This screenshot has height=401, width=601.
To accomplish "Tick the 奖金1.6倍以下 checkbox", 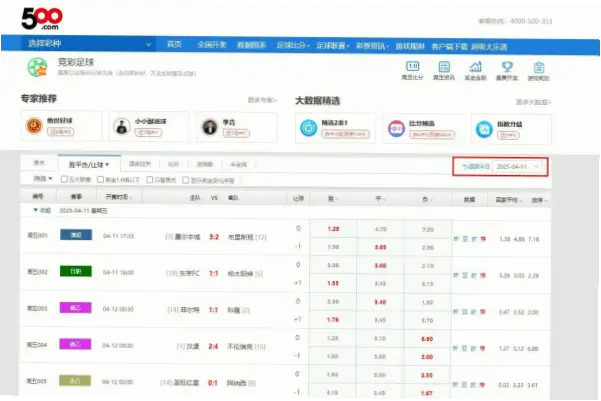I will pyautogui.click(x=100, y=179).
